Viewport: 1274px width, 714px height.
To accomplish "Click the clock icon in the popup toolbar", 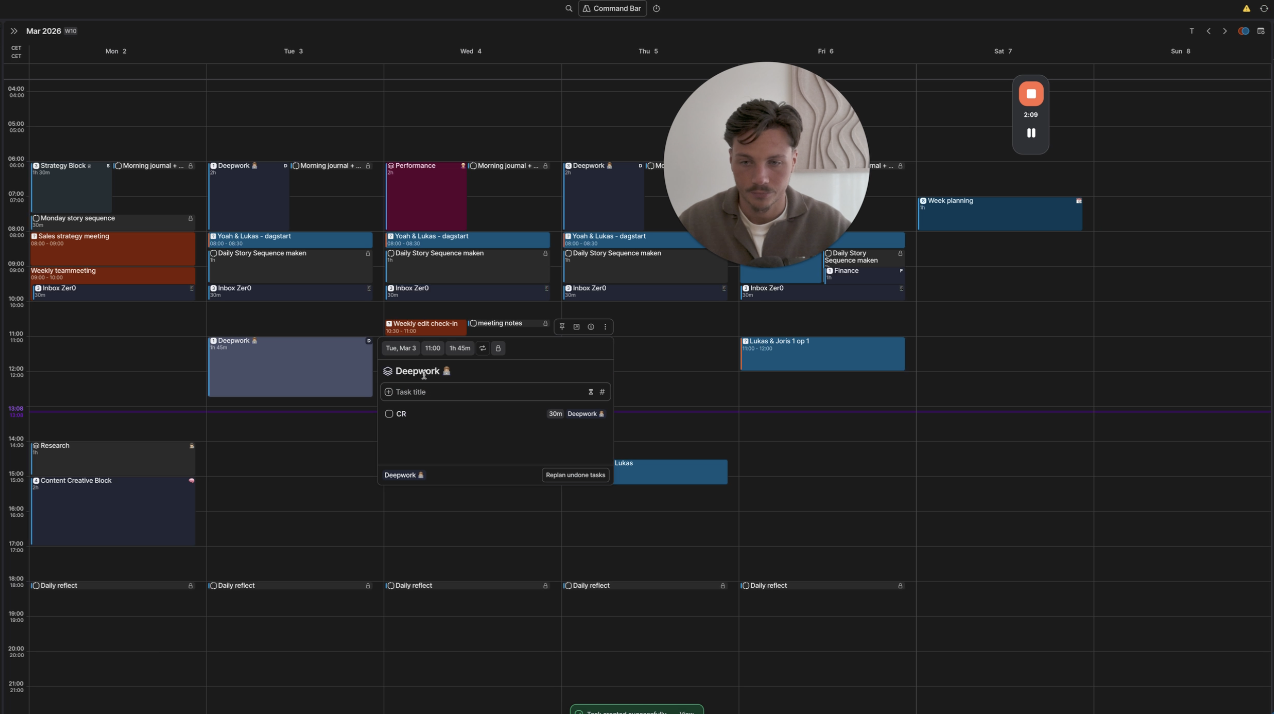I will (591, 327).
